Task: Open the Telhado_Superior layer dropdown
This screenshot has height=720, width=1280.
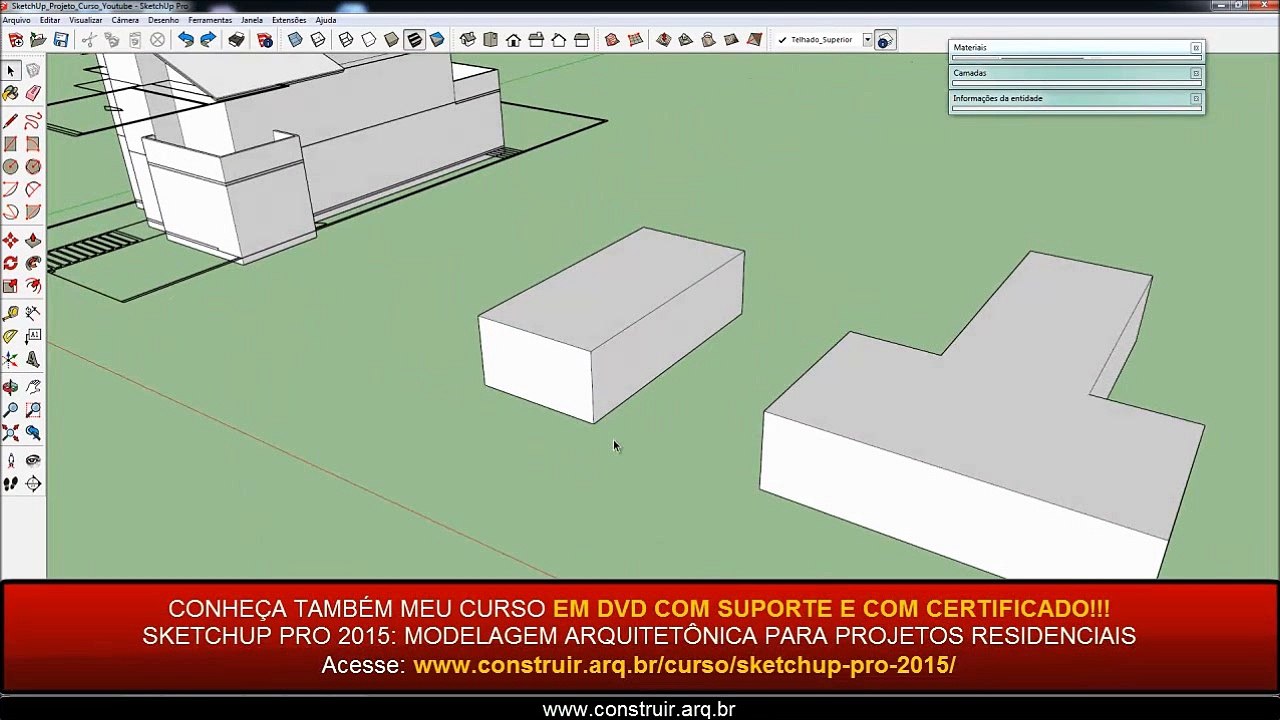Action: point(867,40)
